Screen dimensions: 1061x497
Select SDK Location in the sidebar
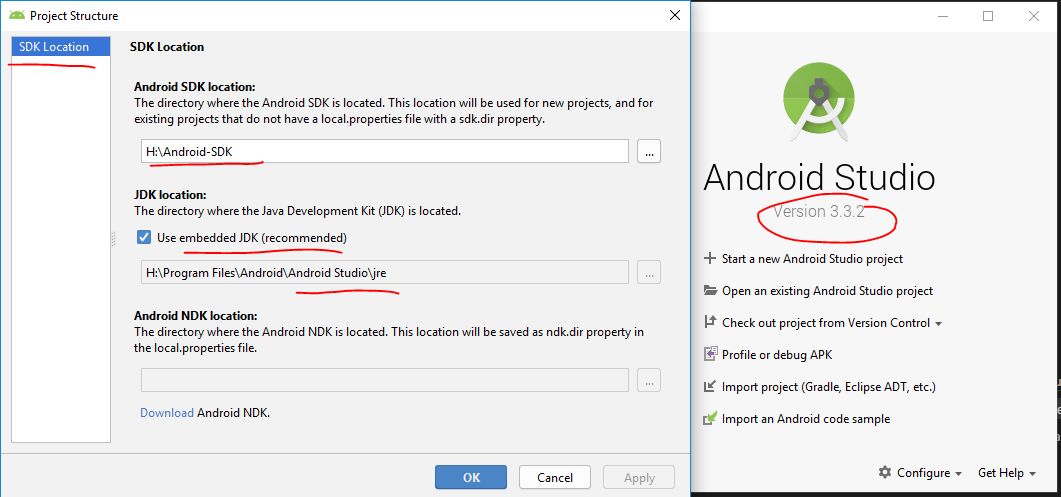coord(61,47)
